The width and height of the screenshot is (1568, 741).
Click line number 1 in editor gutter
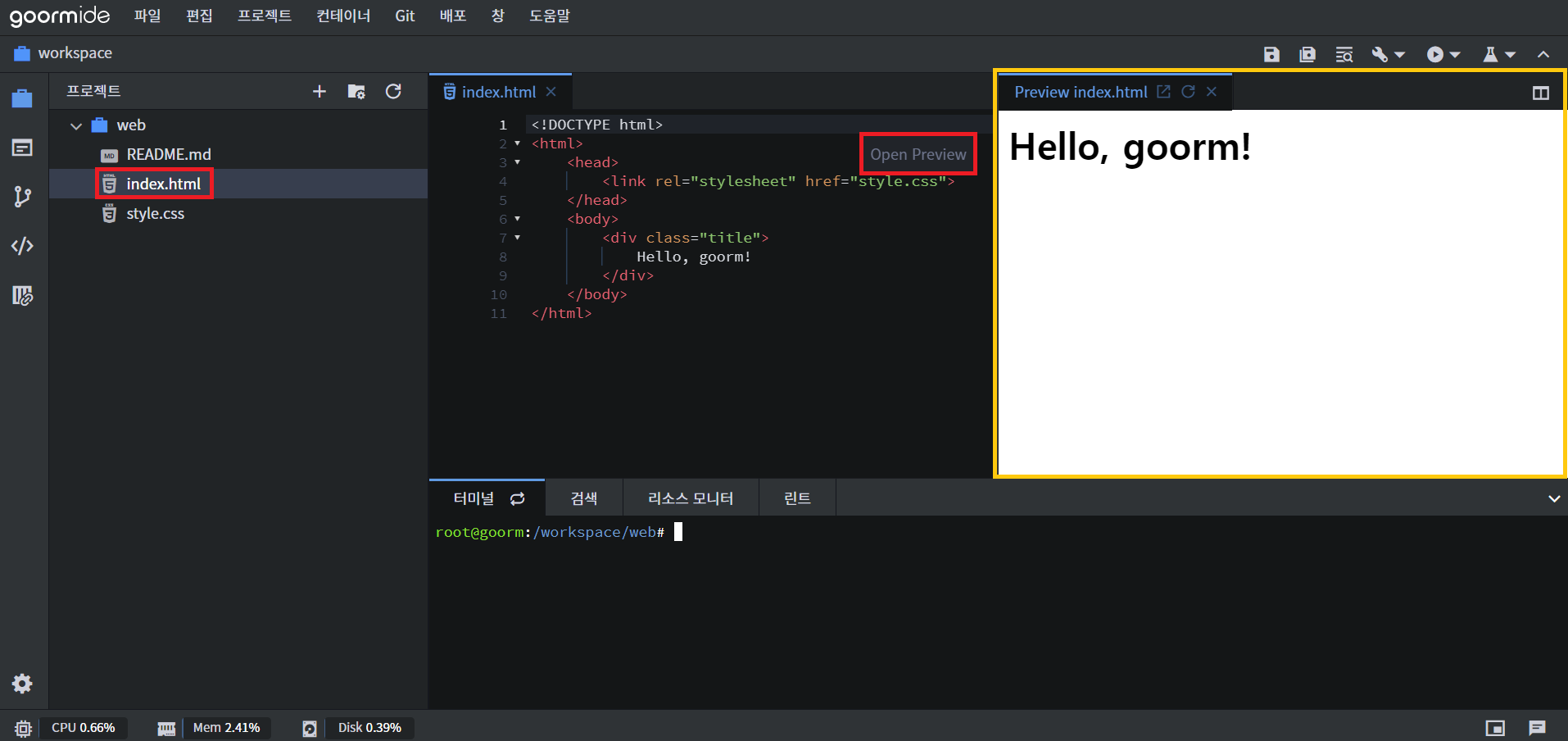pyautogui.click(x=503, y=125)
